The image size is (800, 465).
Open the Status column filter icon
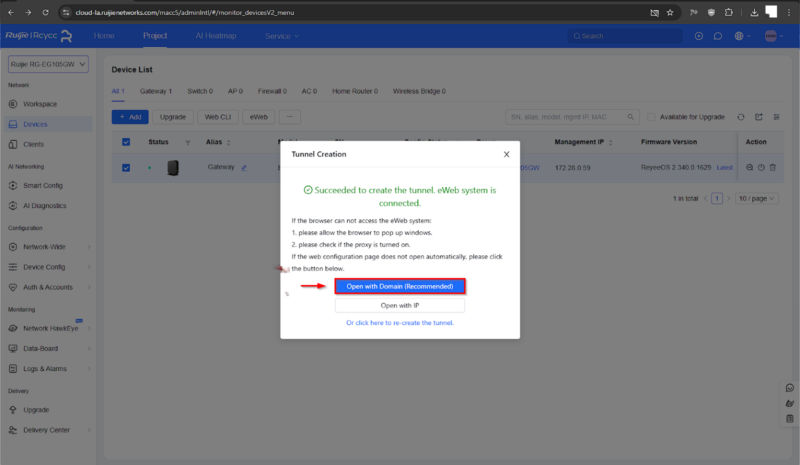pos(188,142)
